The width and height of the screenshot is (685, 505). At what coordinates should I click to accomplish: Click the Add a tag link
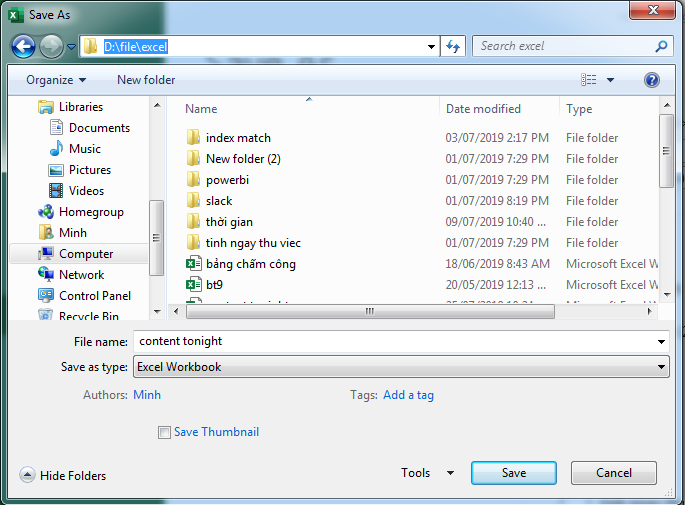coord(408,395)
